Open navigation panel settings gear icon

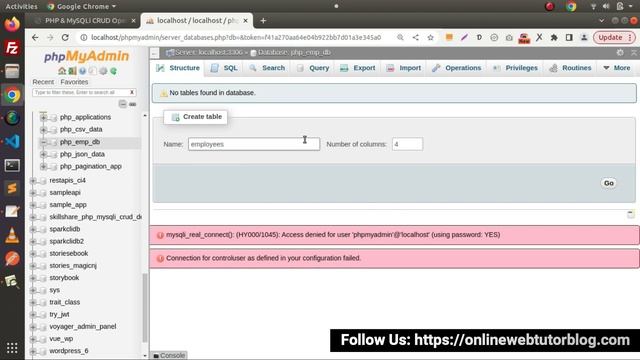tap(103, 71)
